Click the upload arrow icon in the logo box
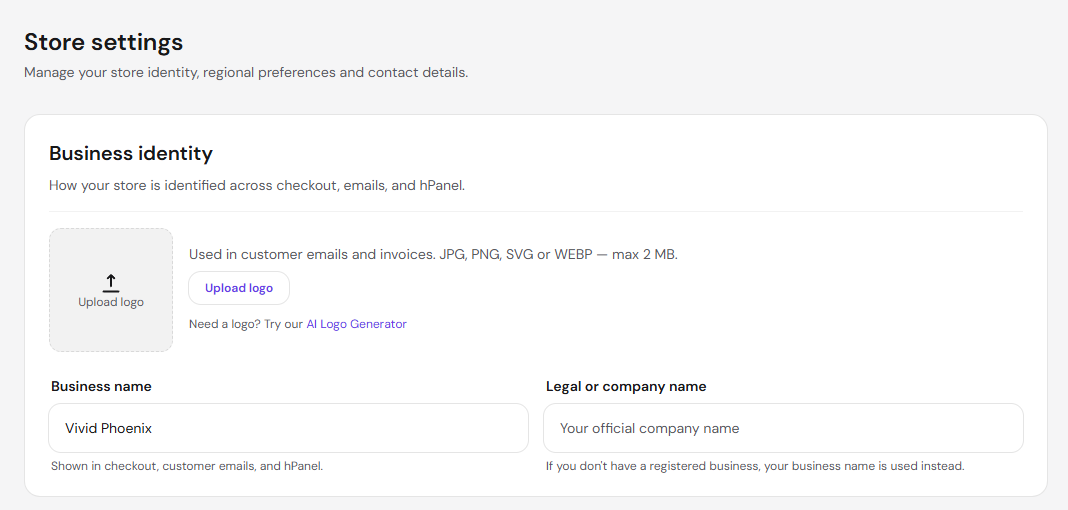Viewport: 1068px width, 510px height. (x=111, y=283)
